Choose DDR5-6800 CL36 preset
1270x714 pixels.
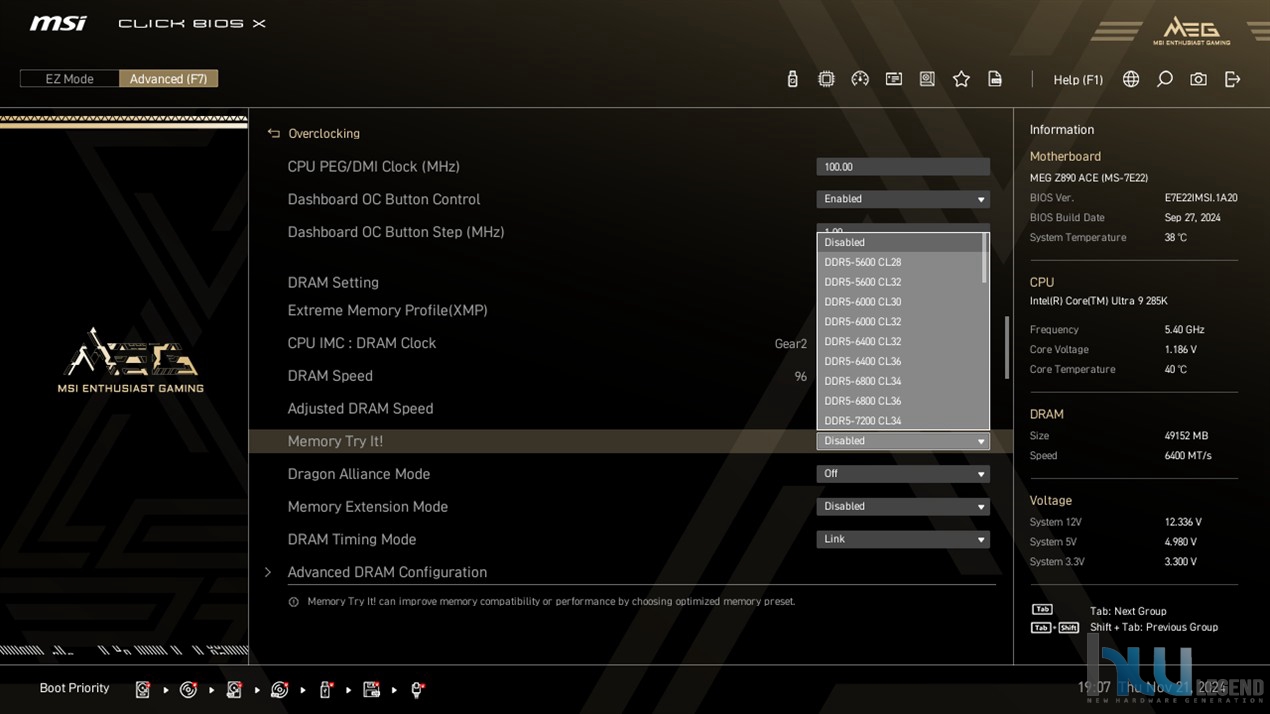900,401
